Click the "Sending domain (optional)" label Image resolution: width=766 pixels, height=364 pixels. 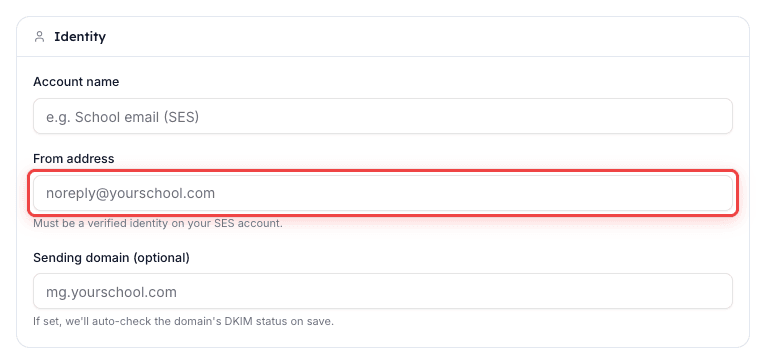[111, 257]
